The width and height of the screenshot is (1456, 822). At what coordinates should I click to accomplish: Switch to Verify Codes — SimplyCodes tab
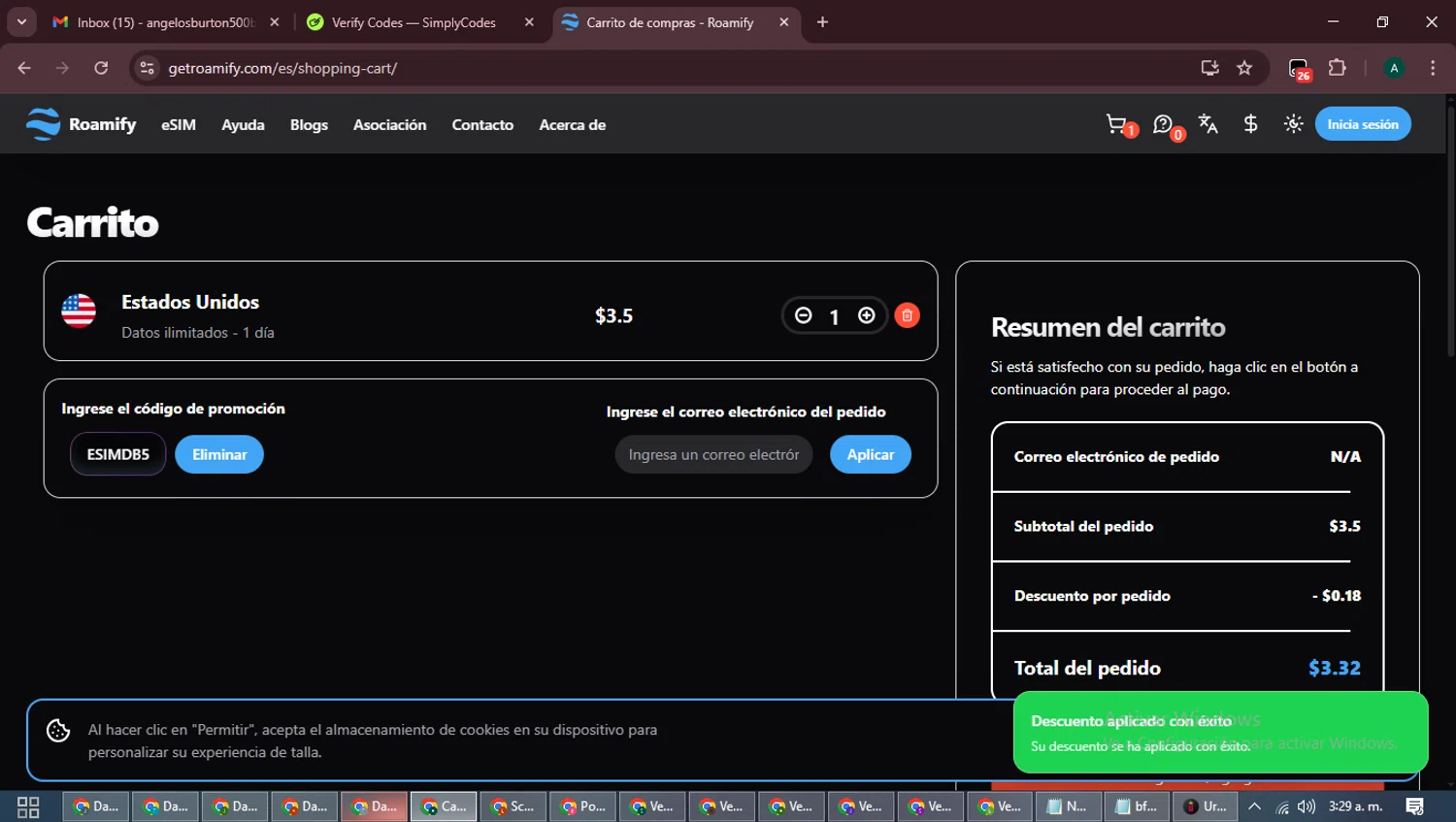pos(414,21)
